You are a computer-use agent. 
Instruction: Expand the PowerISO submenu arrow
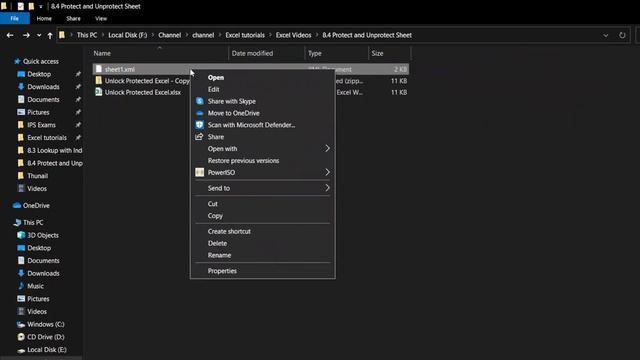pos(327,172)
